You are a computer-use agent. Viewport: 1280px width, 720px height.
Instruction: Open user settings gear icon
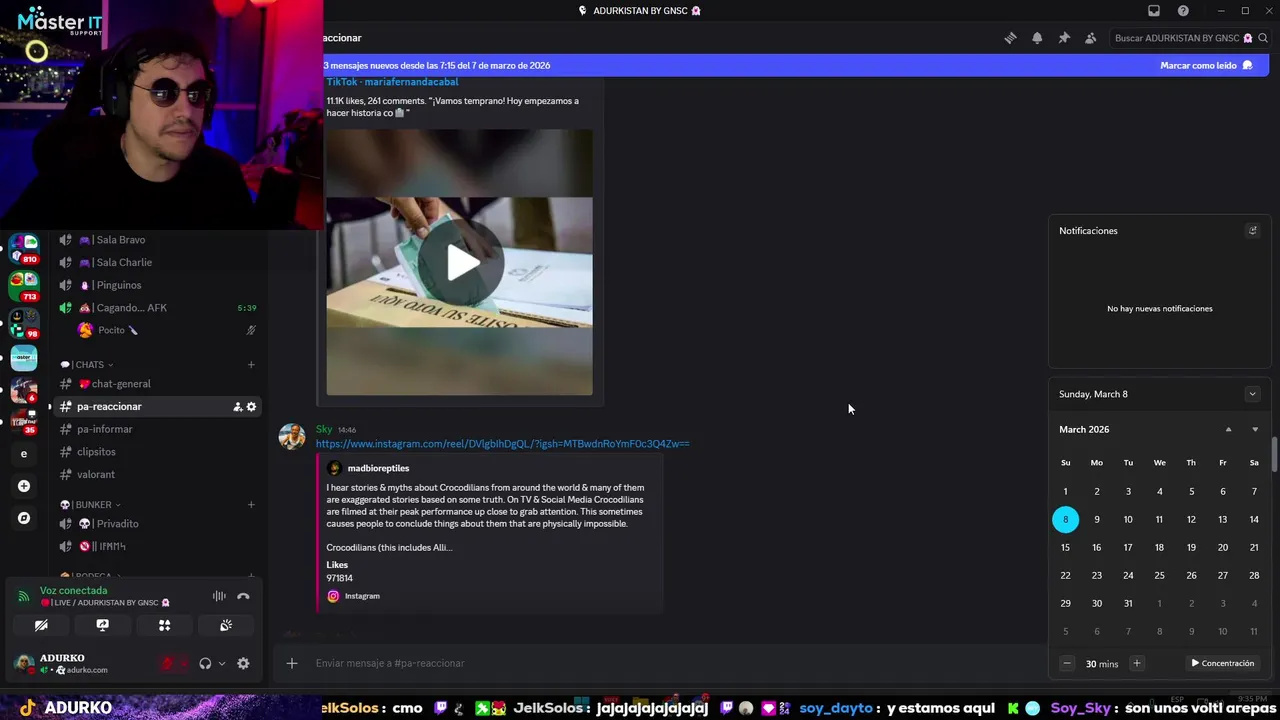[x=243, y=663]
